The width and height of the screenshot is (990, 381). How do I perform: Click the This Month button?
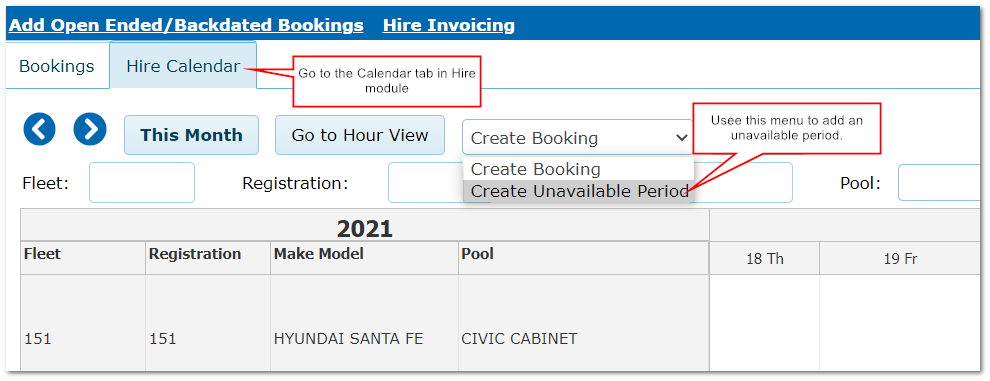pyautogui.click(x=191, y=135)
